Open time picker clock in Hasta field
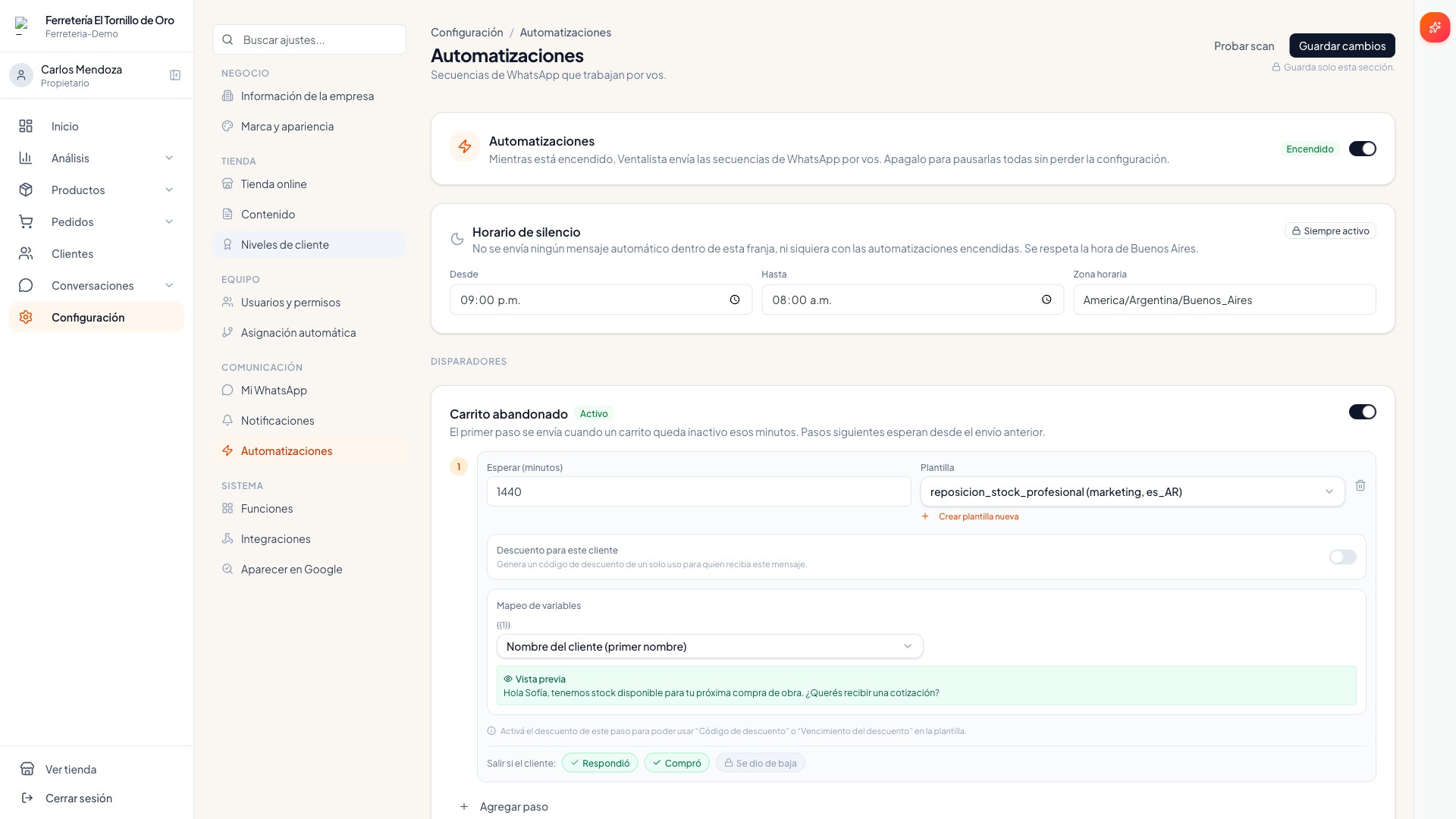The height and width of the screenshot is (819, 1456). click(x=1046, y=300)
